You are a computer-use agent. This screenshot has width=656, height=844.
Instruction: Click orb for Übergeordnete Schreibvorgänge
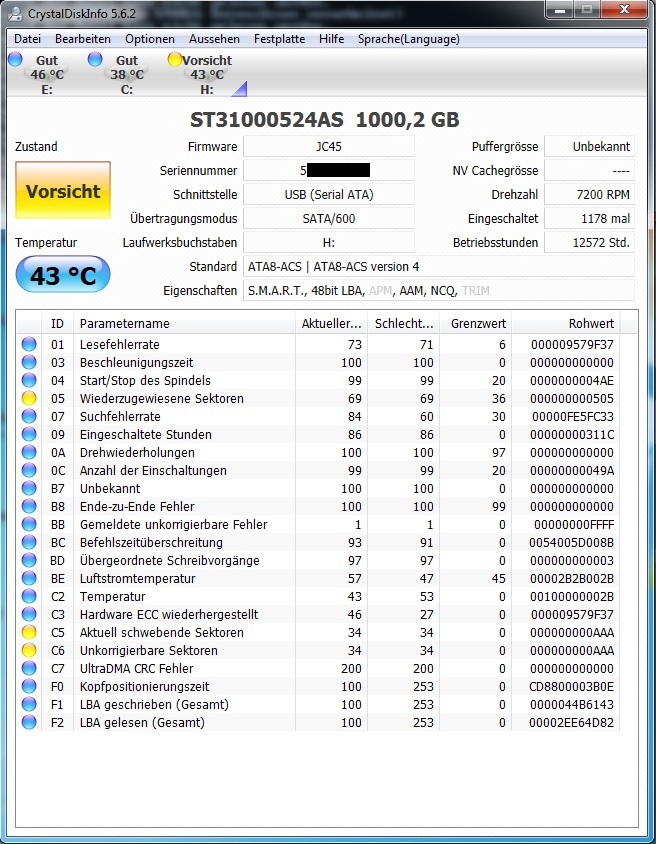click(29, 560)
